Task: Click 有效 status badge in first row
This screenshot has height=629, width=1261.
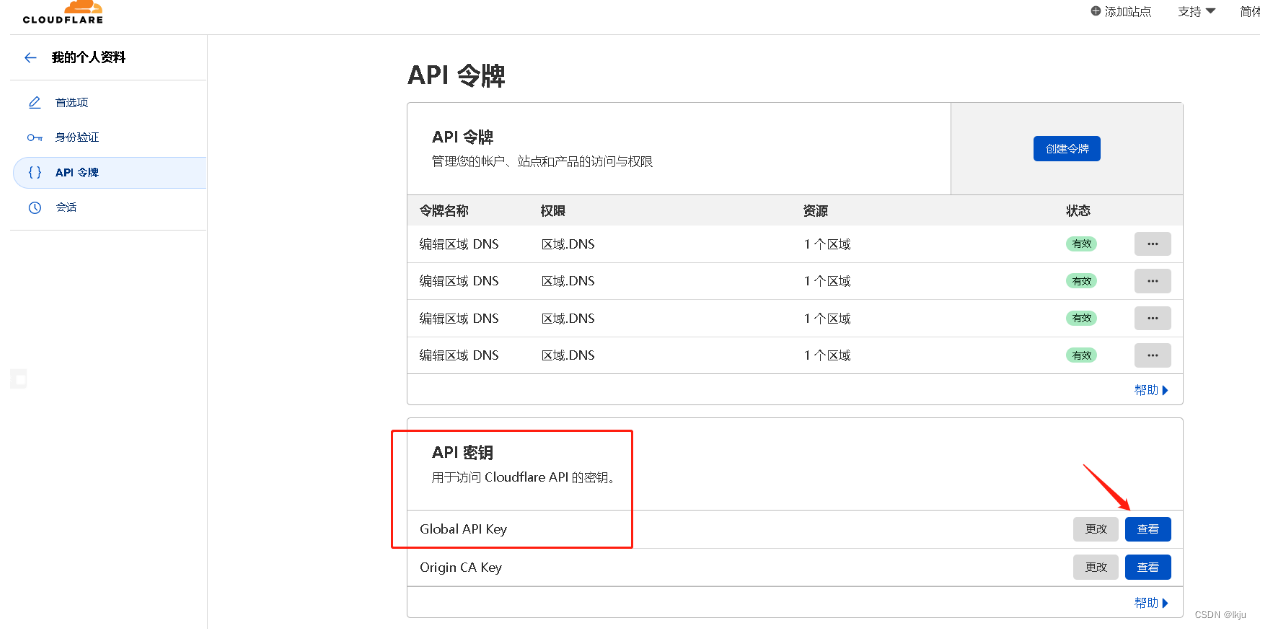Action: coord(1081,244)
